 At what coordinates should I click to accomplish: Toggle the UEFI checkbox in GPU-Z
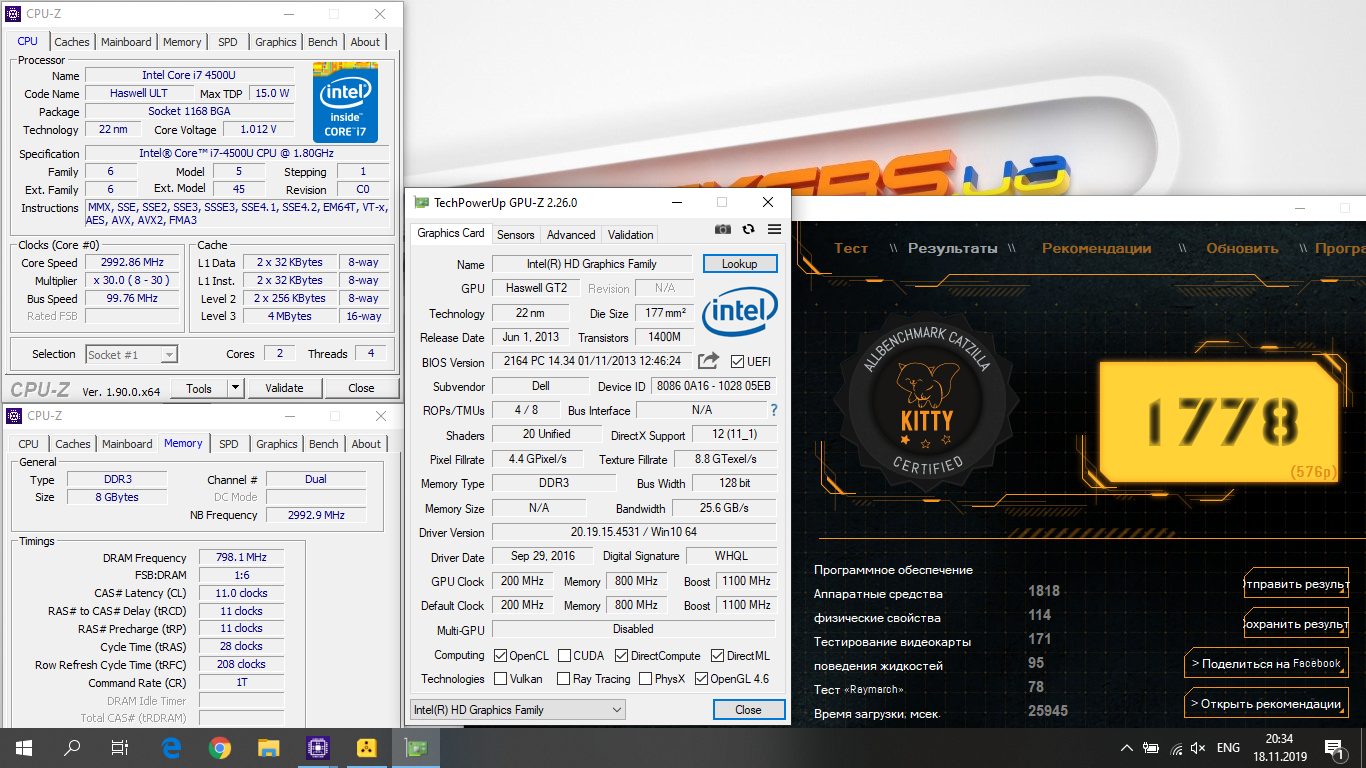pyautogui.click(x=737, y=361)
